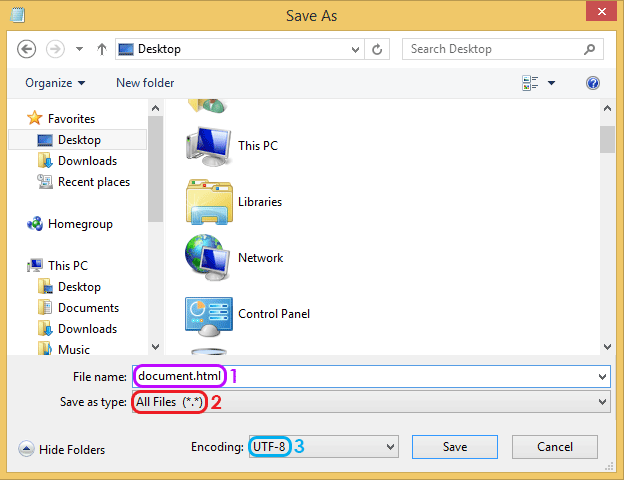Click the change view icon
The image size is (624, 480).
click(x=530, y=83)
